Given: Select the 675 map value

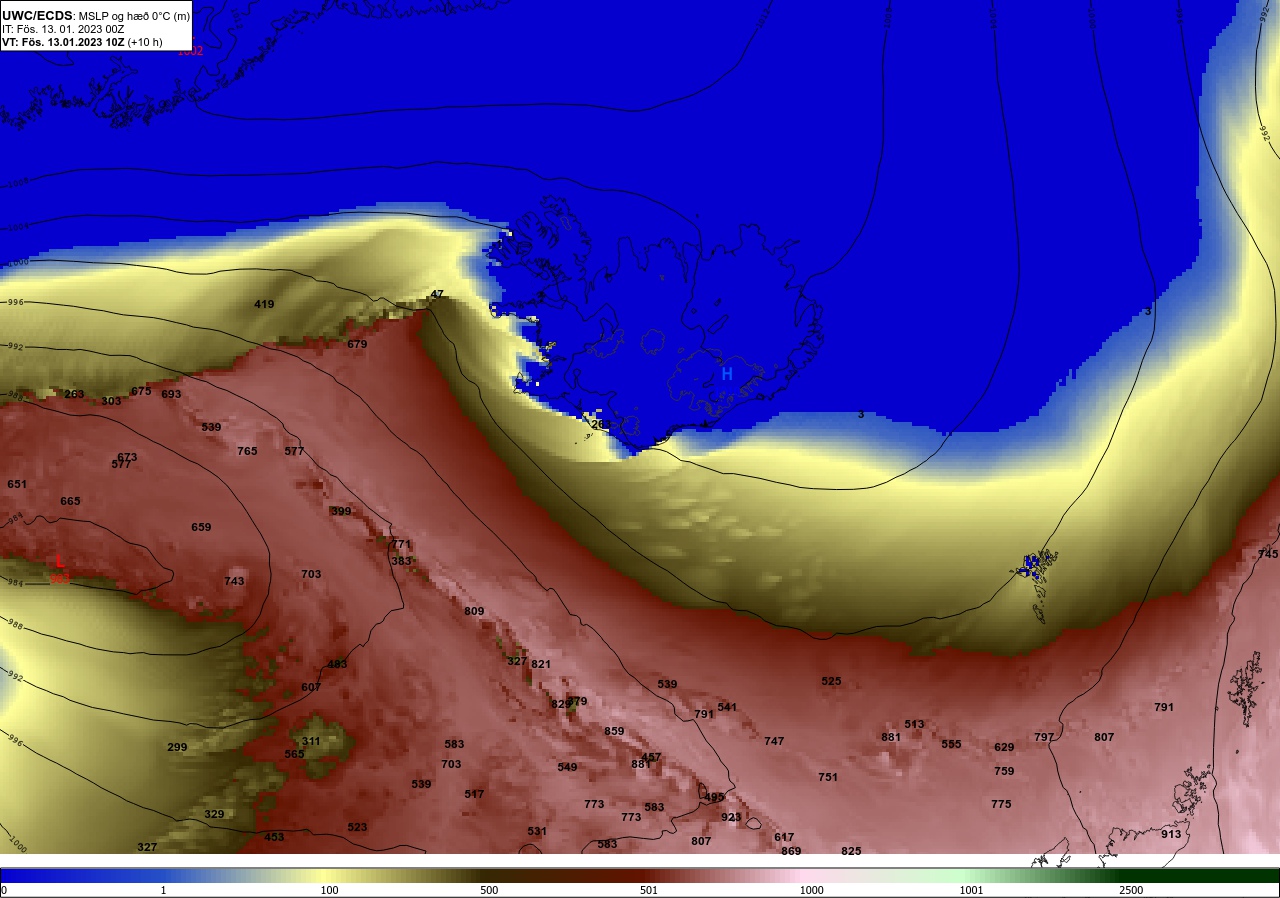Looking at the screenshot, I should click(x=141, y=391).
